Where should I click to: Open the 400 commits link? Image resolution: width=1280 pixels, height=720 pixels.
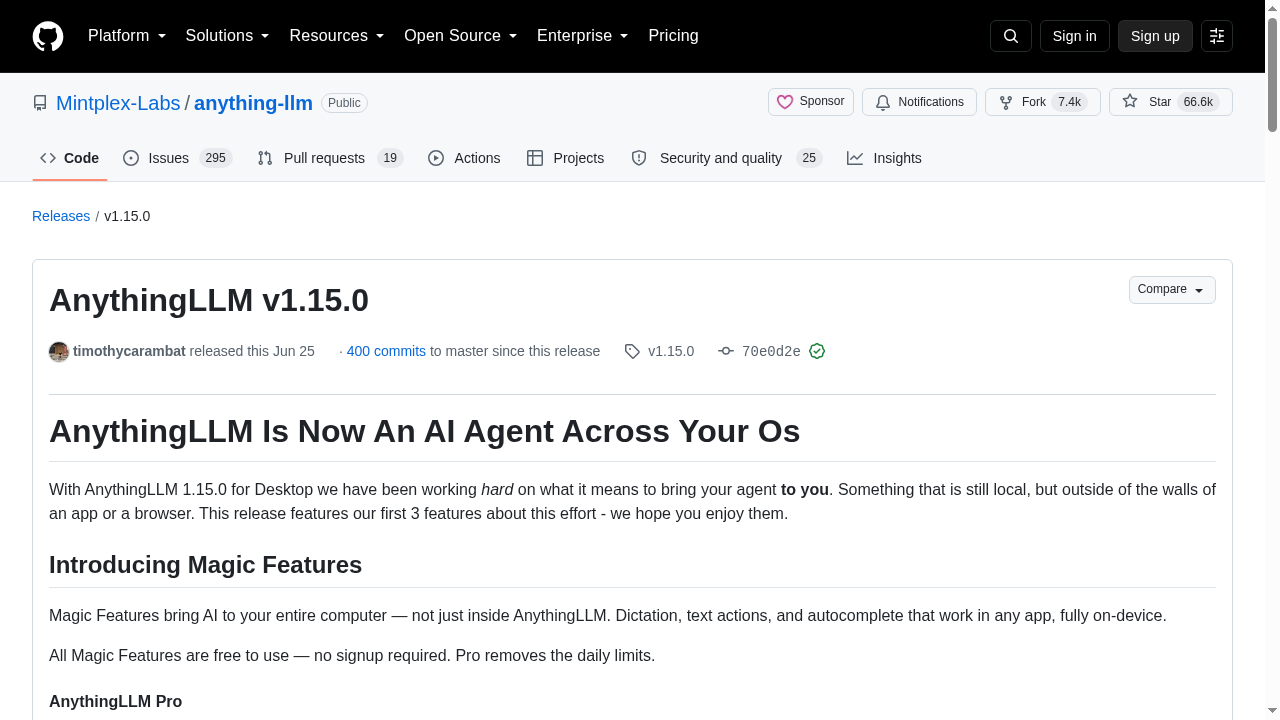tap(386, 351)
